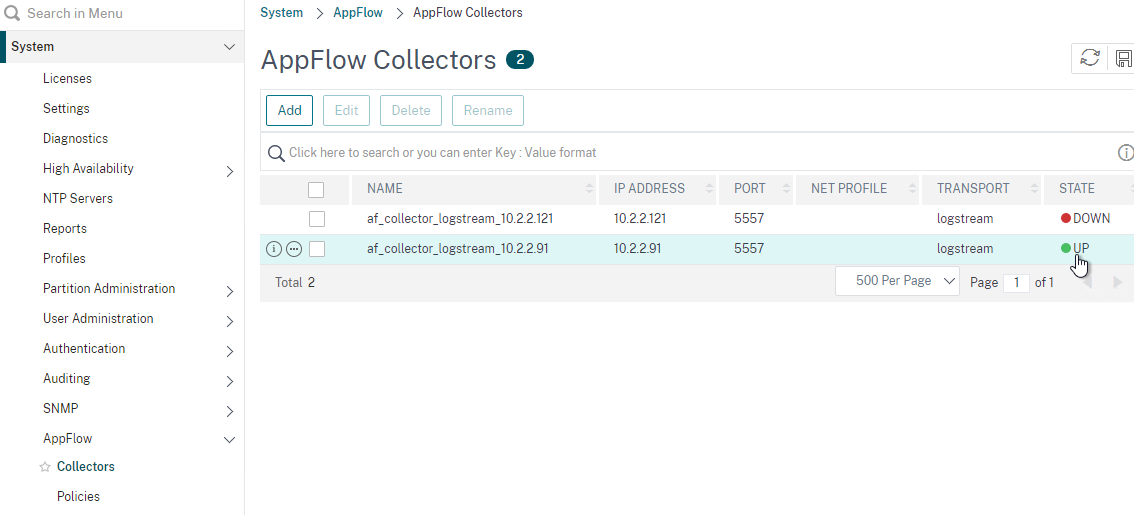Expand the SNMP submenu
The height and width of the screenshot is (515, 1134).
pyautogui.click(x=230, y=412)
